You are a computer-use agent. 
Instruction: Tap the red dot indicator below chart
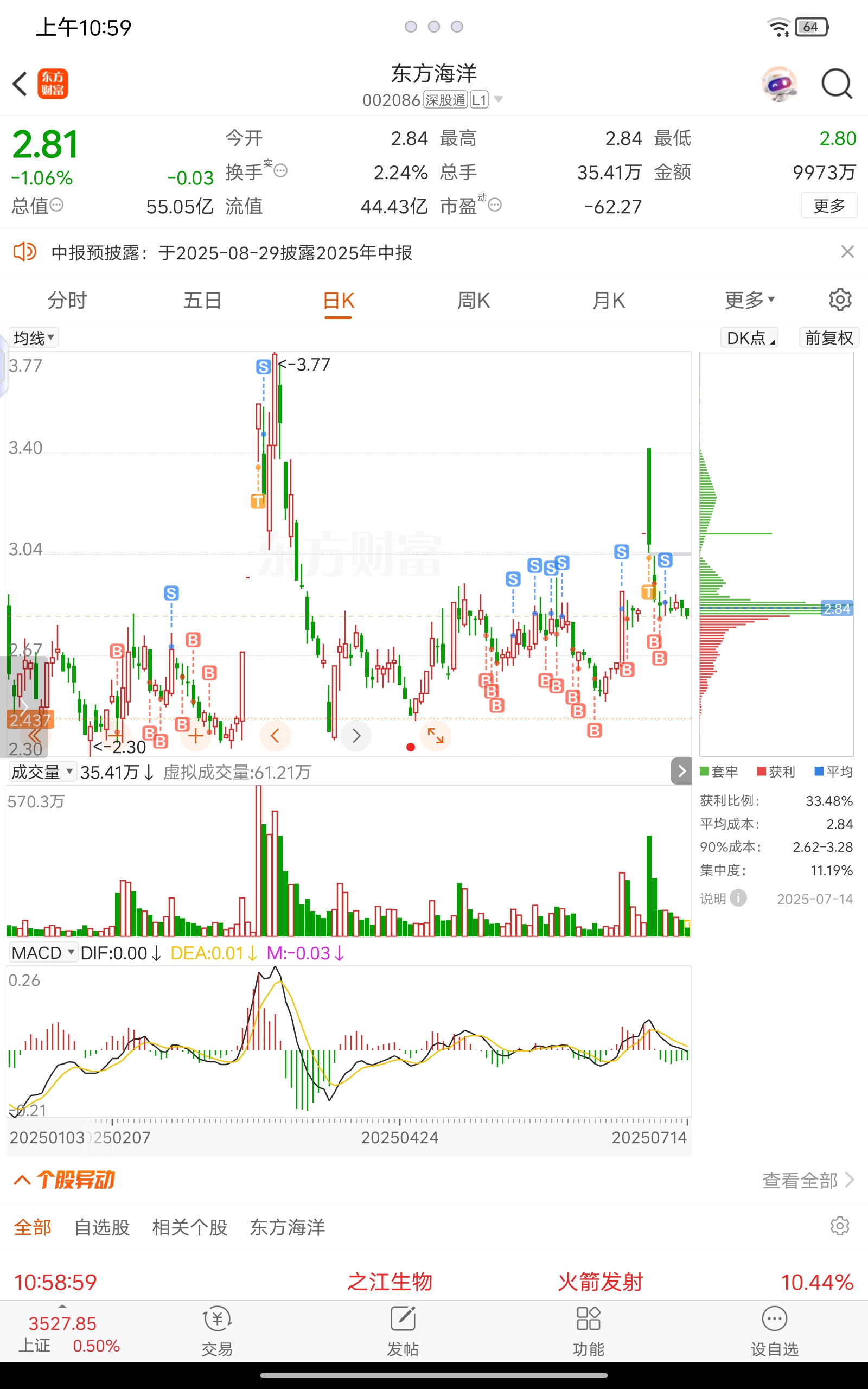click(x=411, y=747)
